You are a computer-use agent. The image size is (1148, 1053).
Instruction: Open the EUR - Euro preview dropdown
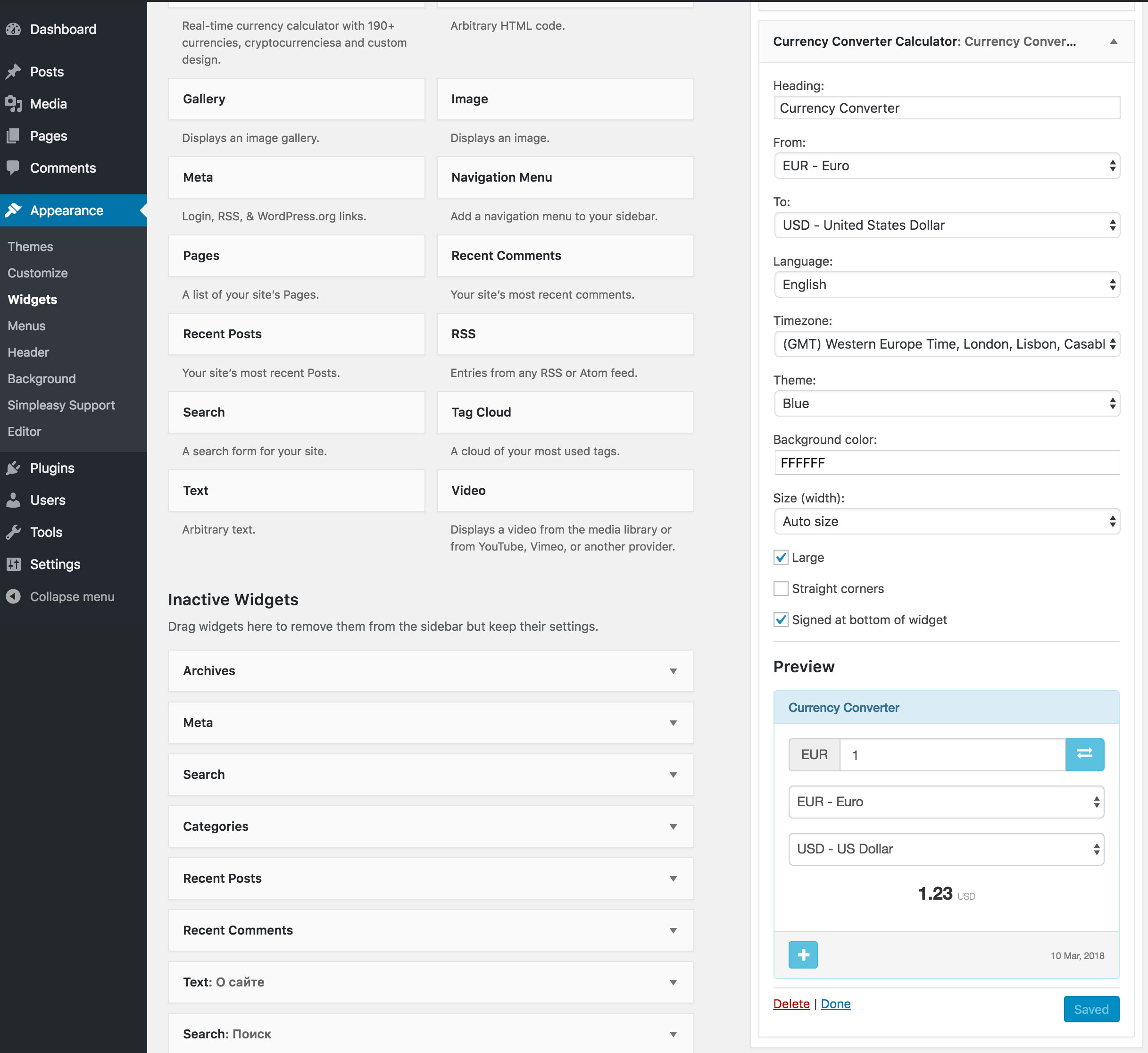[x=946, y=802]
